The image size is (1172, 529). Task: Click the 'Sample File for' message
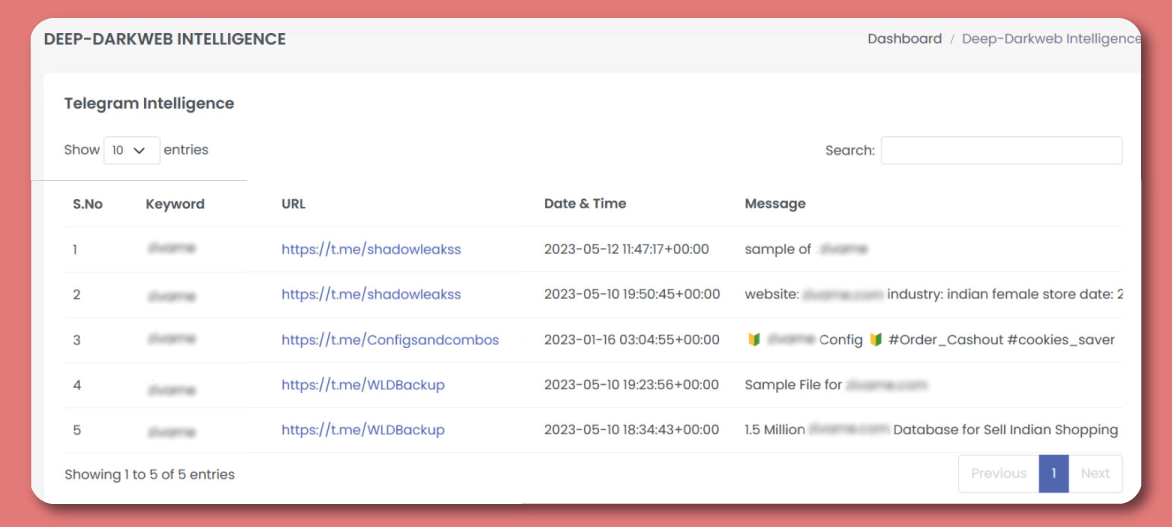tap(836, 385)
